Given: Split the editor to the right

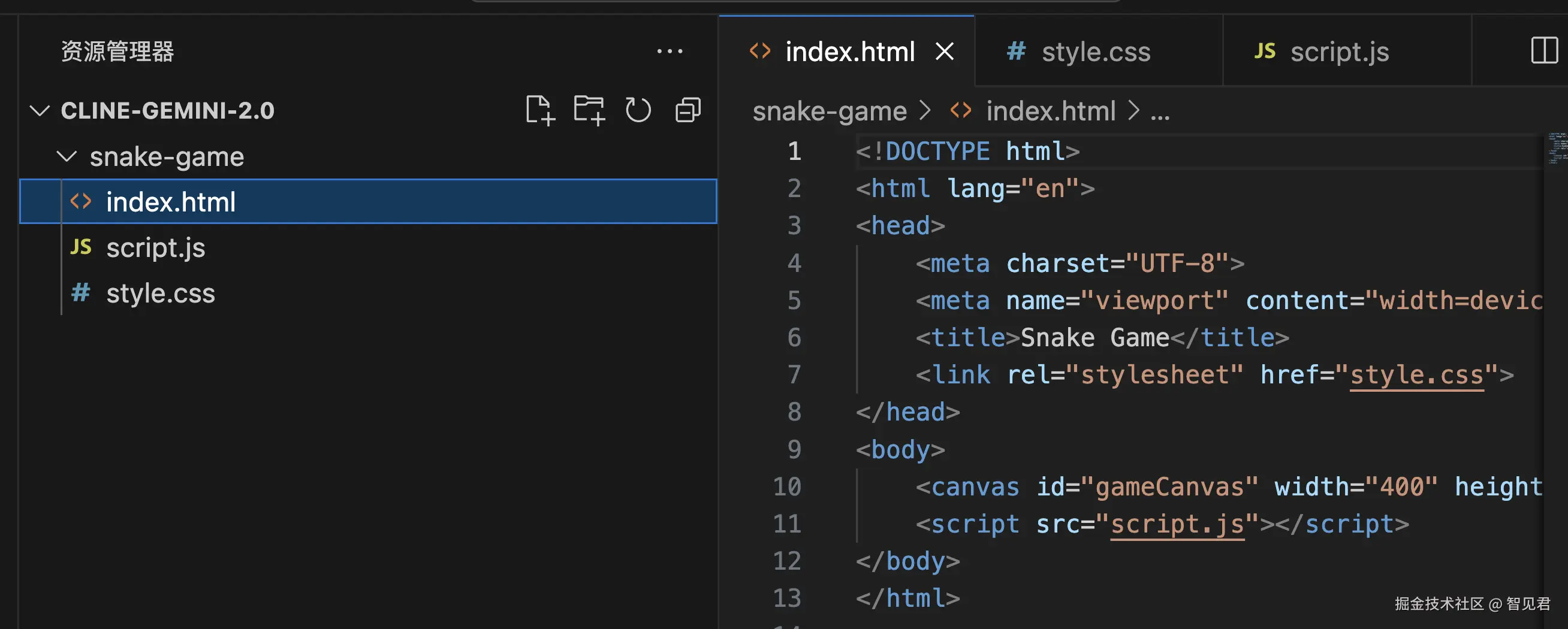Looking at the screenshot, I should click(1543, 50).
